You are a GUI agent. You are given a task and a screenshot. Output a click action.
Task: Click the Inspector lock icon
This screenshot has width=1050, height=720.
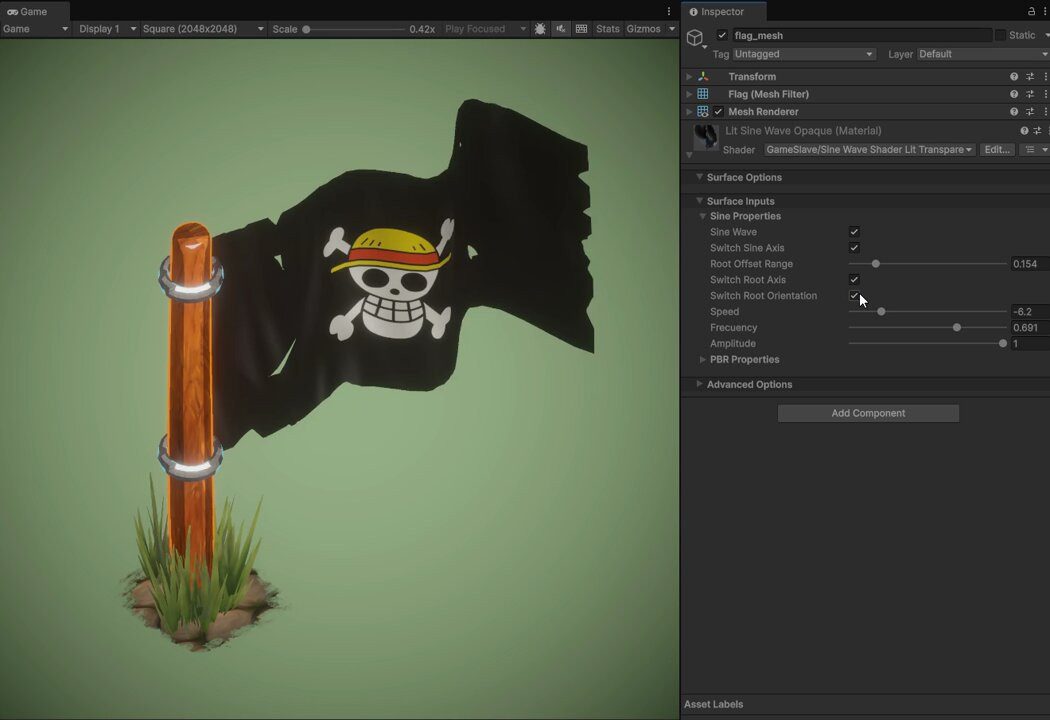point(1031,11)
